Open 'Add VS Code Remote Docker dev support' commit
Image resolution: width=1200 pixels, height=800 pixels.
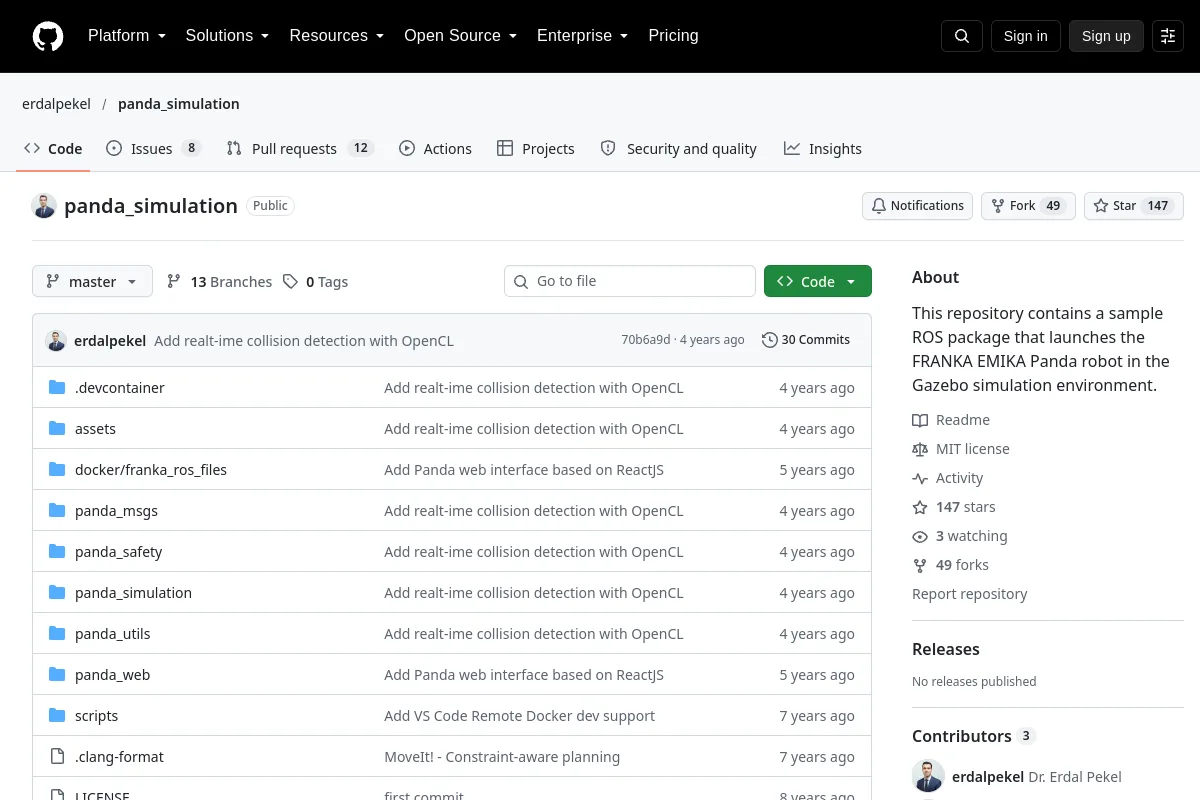pyautogui.click(x=520, y=716)
